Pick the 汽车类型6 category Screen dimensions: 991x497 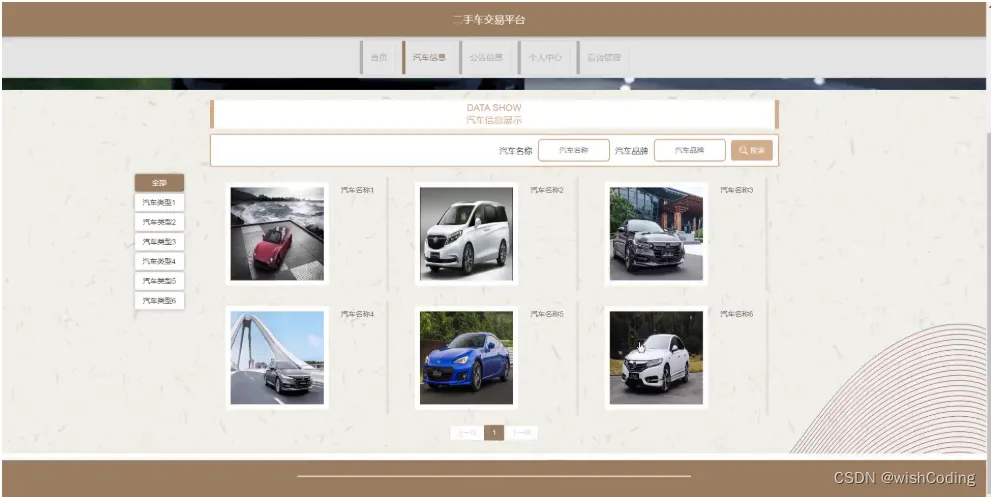pos(159,300)
